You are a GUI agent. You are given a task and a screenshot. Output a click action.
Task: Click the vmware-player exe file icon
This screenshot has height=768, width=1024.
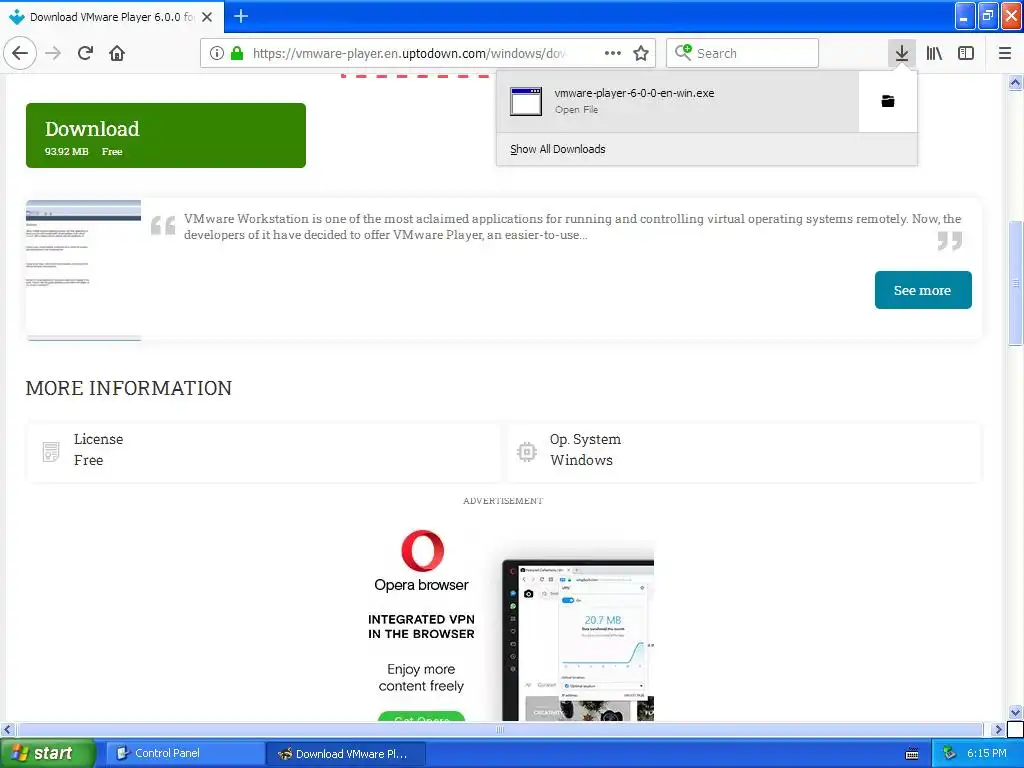[x=526, y=101]
